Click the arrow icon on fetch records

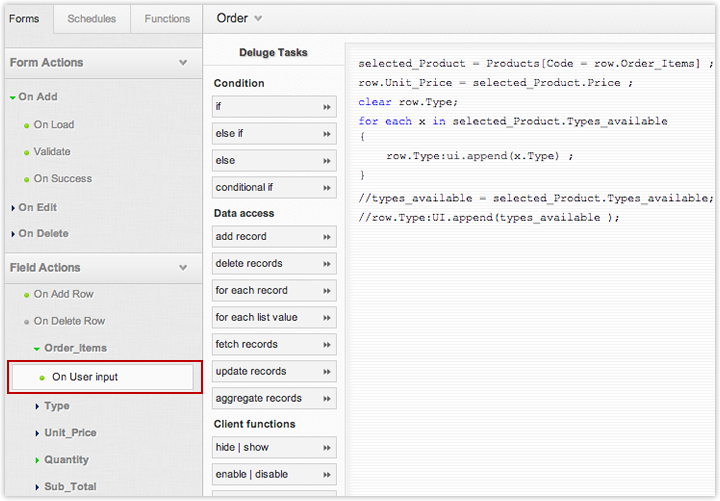326,345
